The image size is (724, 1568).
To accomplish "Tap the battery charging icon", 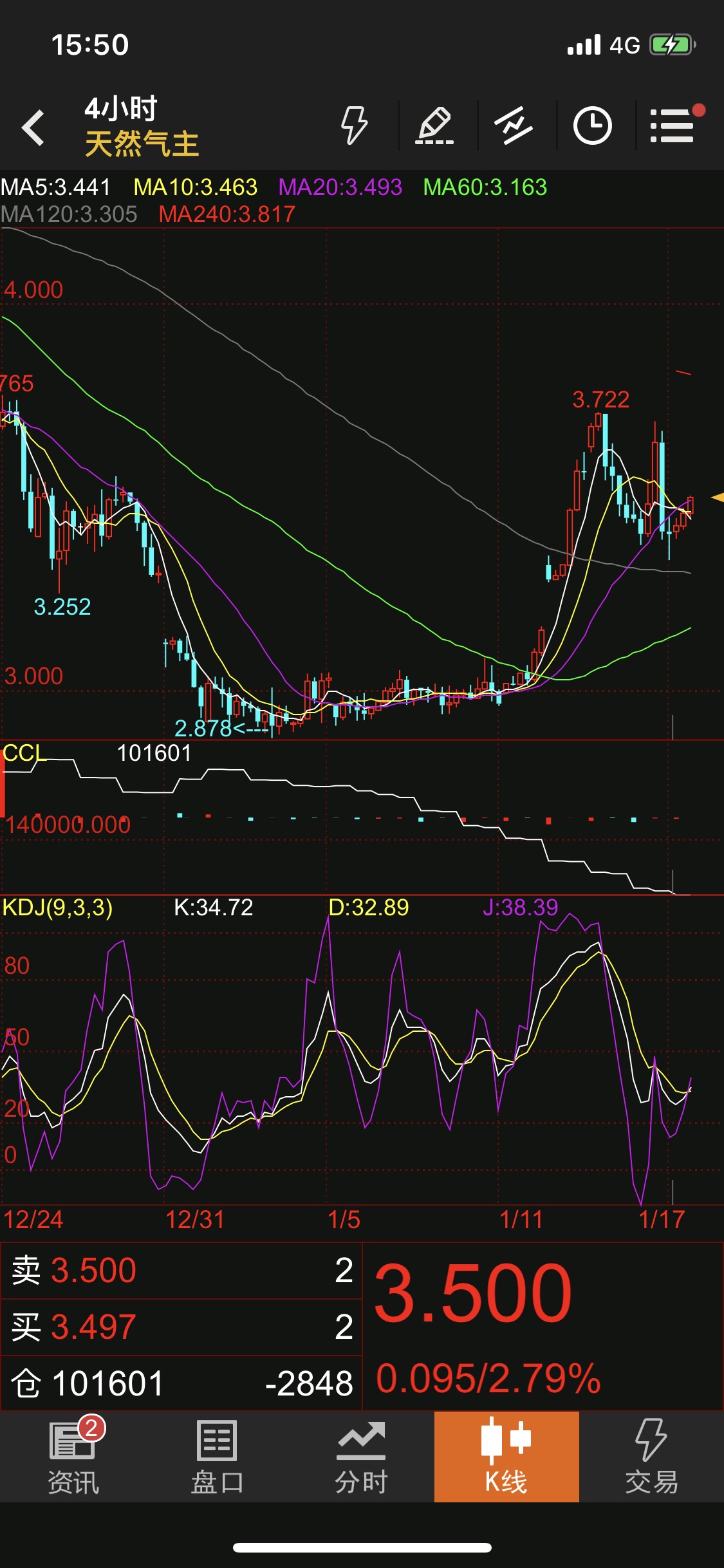I will pos(673,45).
